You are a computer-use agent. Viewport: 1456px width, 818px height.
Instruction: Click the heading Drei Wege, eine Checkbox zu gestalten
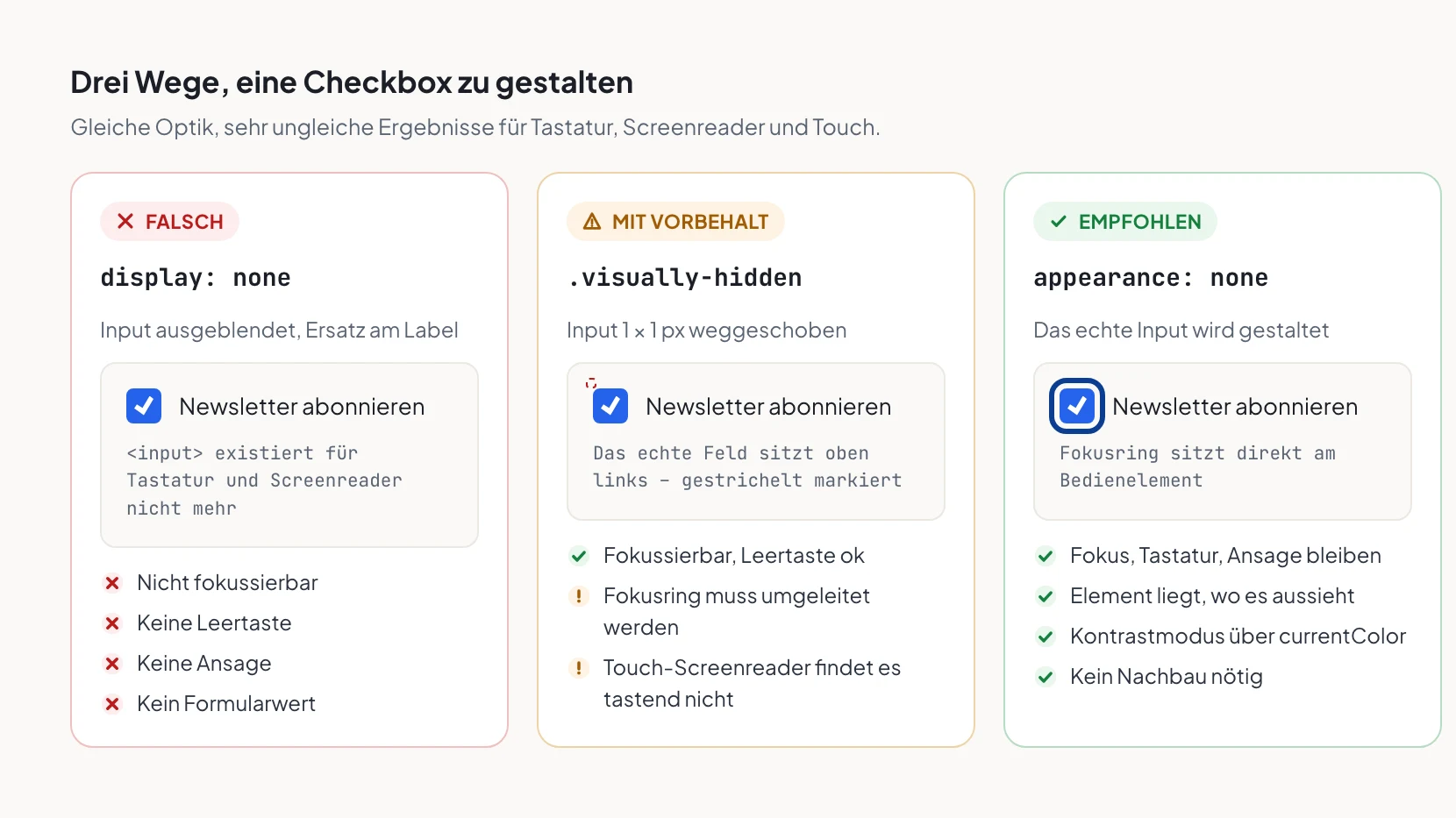[x=352, y=82]
